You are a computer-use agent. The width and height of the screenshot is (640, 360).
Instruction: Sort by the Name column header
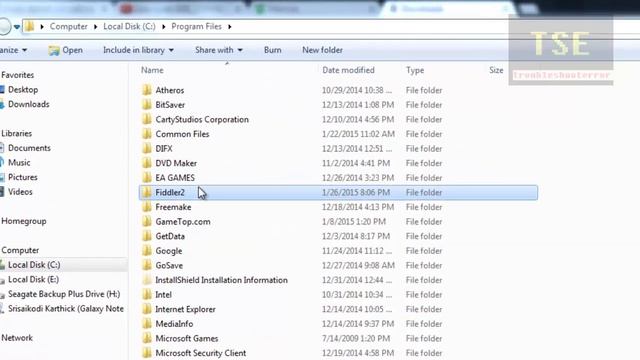pyautogui.click(x=152, y=70)
